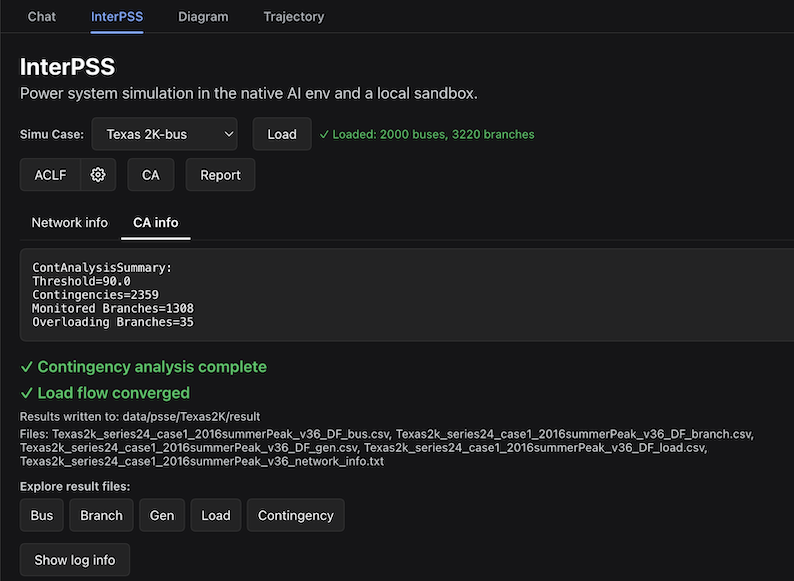This screenshot has width=794, height=581.
Task: Open the Simu Case dropdown showing Texas 2K-bus
Action: (164, 134)
